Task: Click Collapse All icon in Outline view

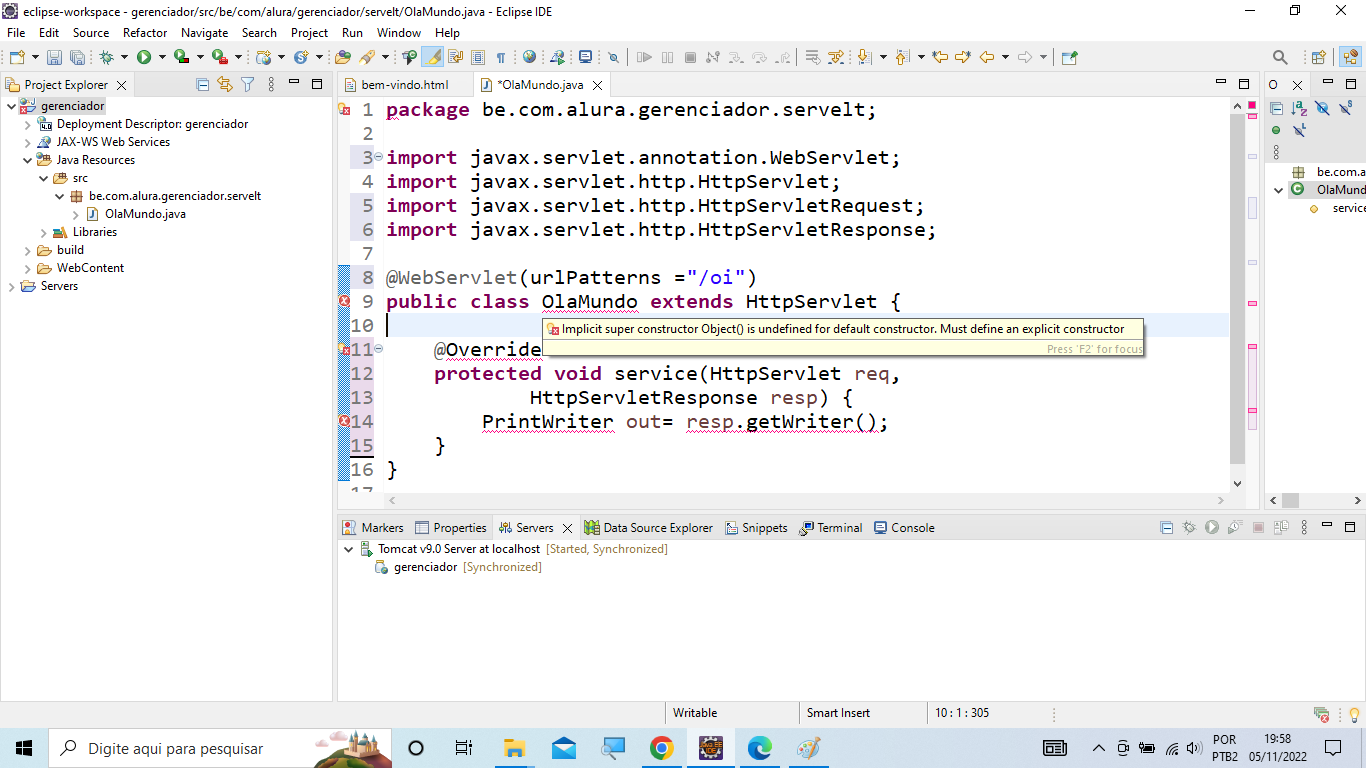Action: click(x=1276, y=109)
